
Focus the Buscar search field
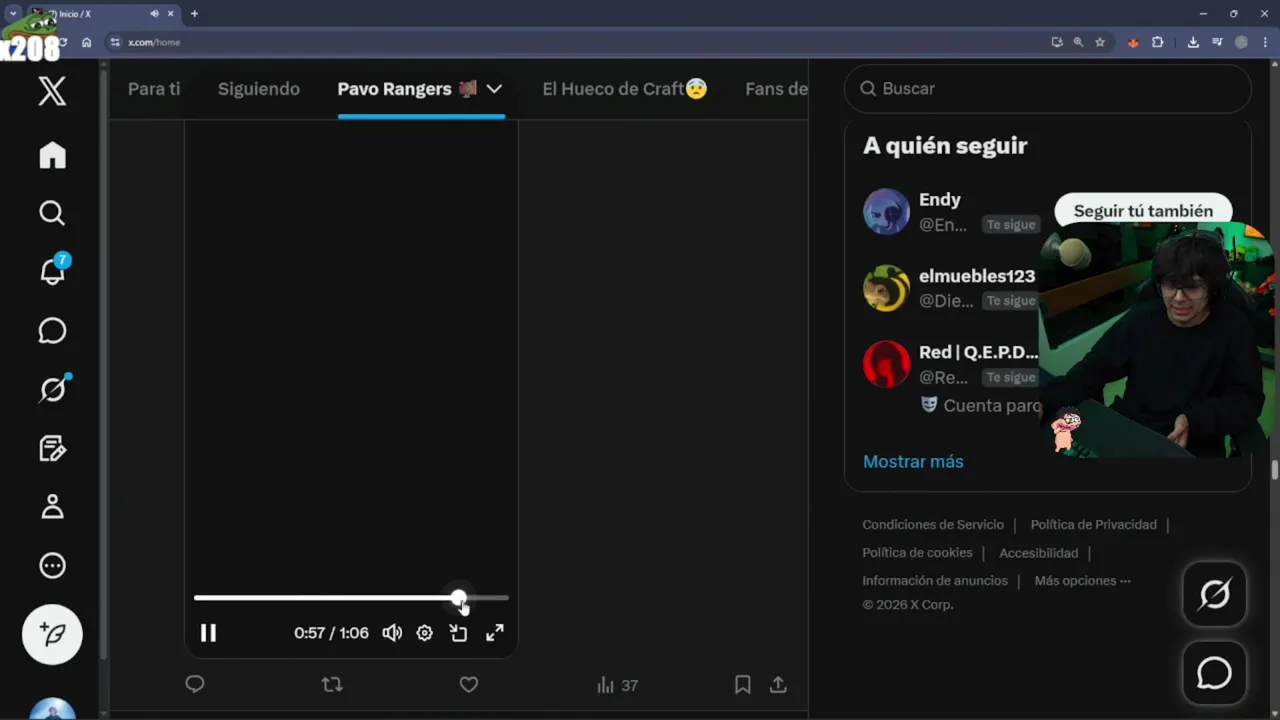[1048, 89]
